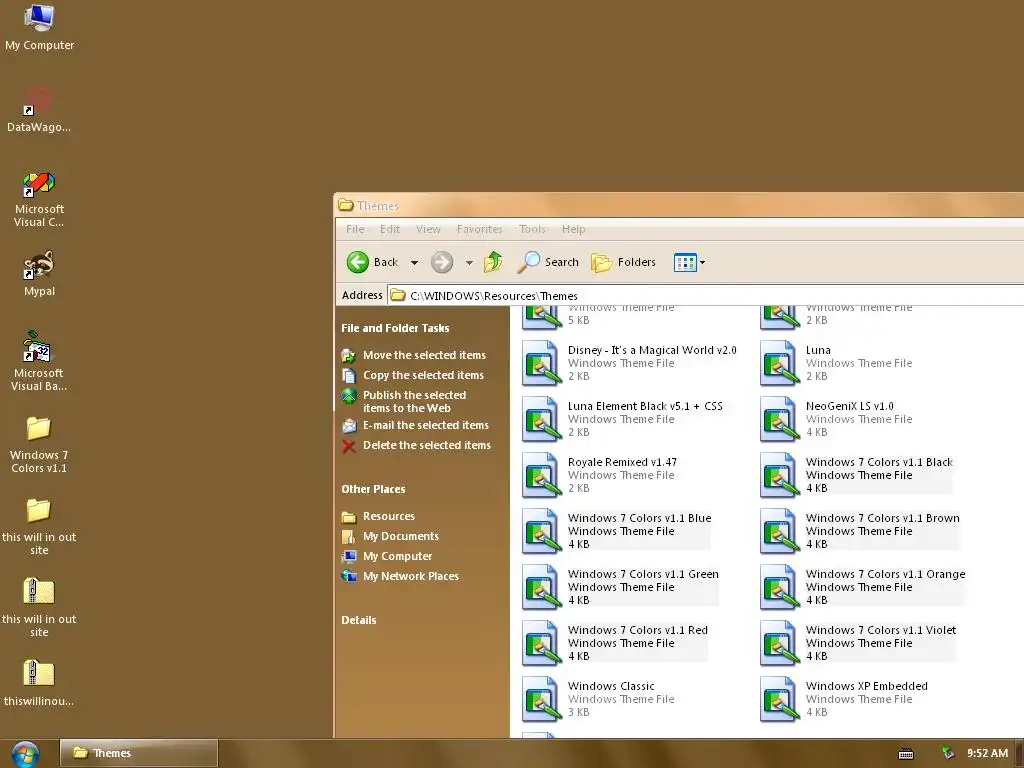Screen dimensions: 1024x768
Task: Open the Favorites menu
Action: 479,229
